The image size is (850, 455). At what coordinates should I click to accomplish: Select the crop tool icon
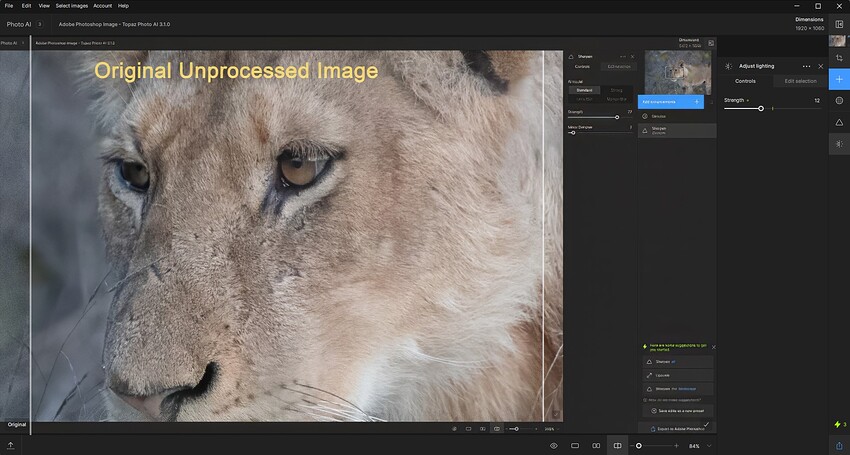839,58
